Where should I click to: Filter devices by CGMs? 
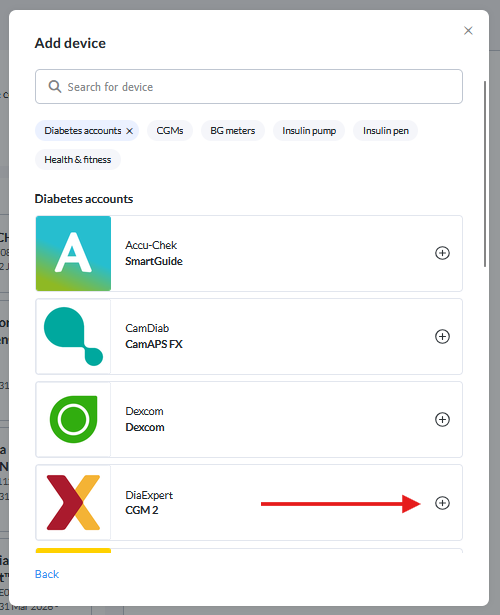(x=170, y=131)
